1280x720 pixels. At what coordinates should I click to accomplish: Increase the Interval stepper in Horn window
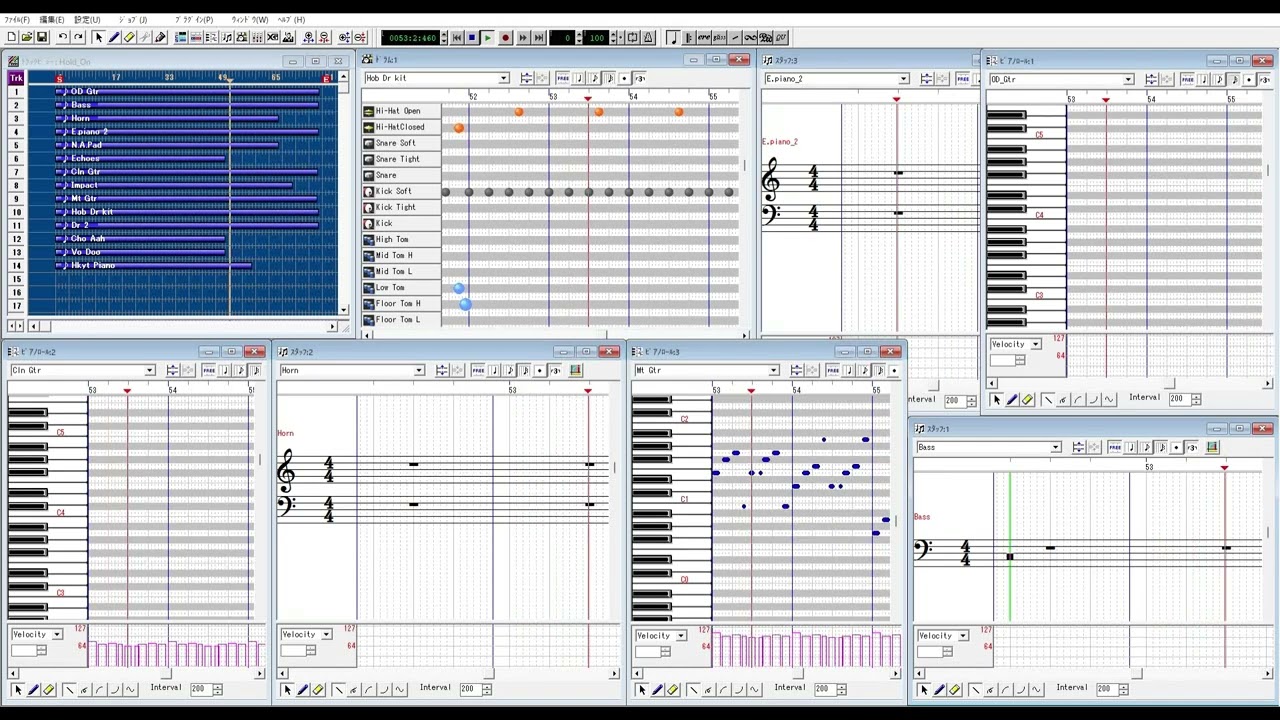pos(487,686)
